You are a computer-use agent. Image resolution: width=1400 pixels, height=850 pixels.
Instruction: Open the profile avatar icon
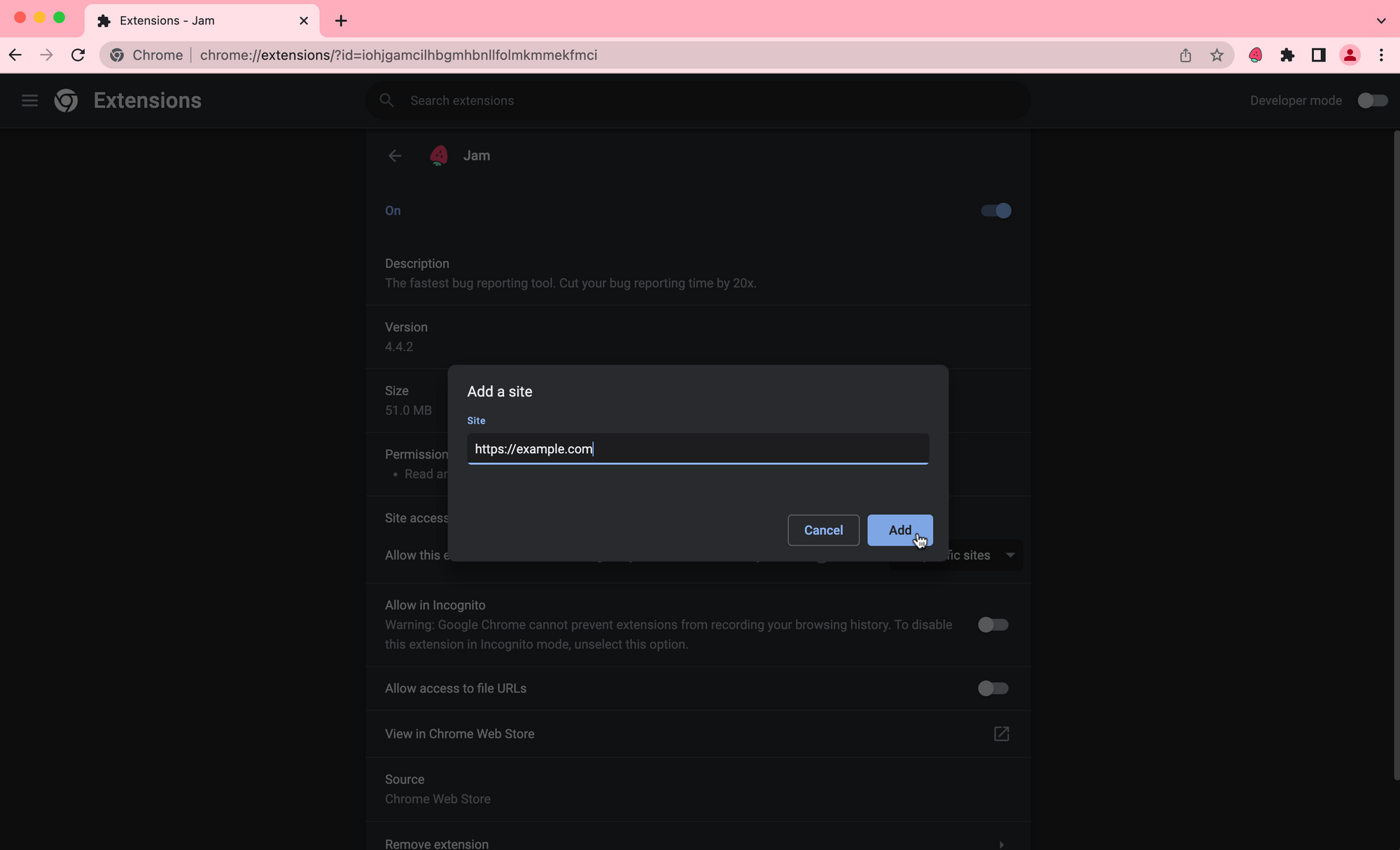[x=1350, y=55]
